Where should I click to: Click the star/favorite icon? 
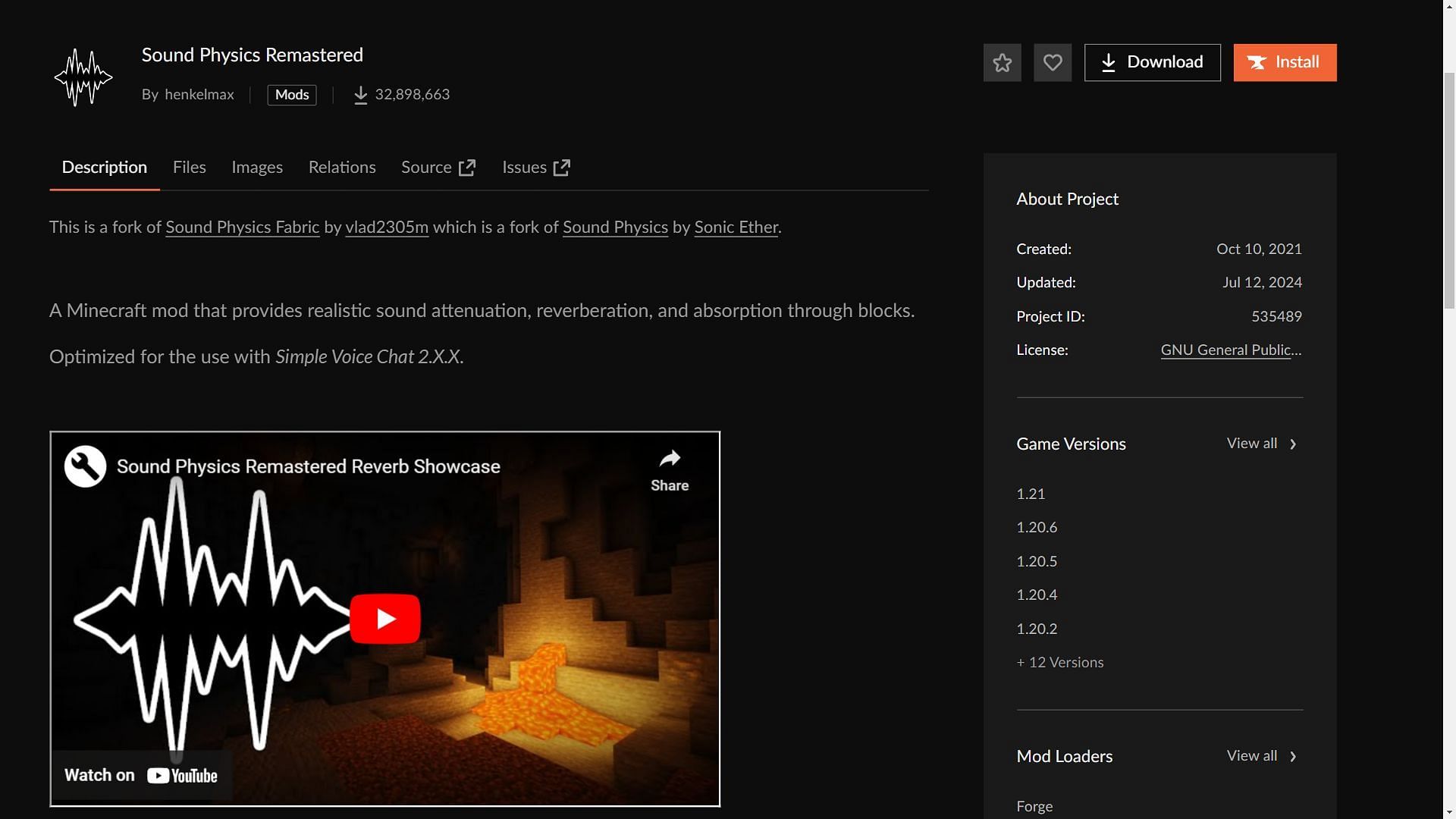point(1002,62)
